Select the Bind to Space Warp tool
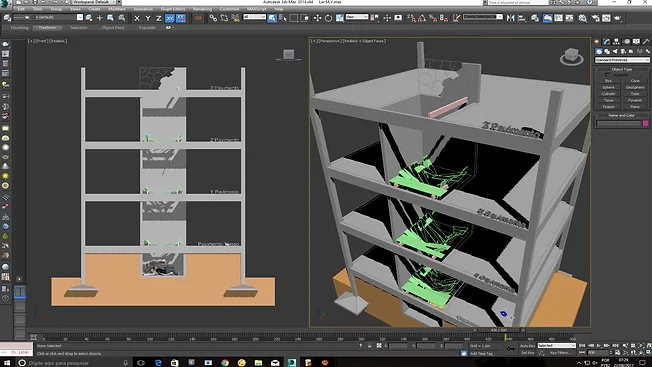This screenshot has height=367, width=652. tap(235, 18)
